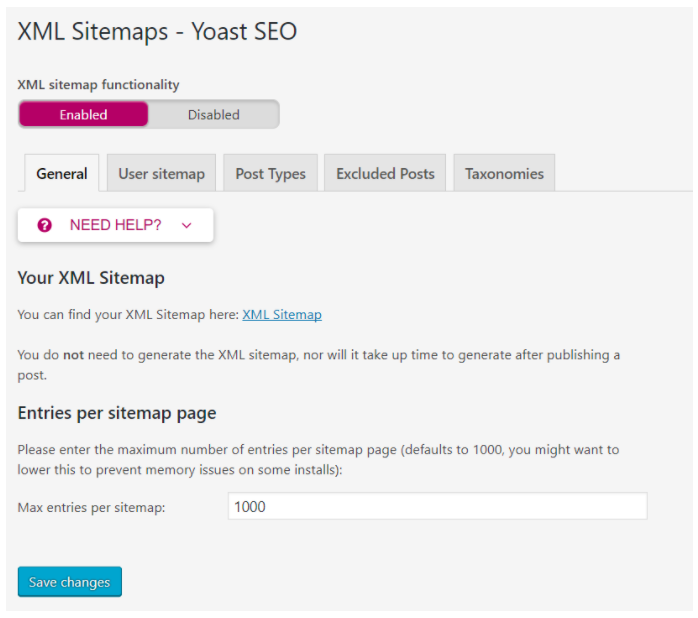Image resolution: width=698 pixels, height=618 pixels.
Task: Click the Save changes button
Action: click(70, 581)
